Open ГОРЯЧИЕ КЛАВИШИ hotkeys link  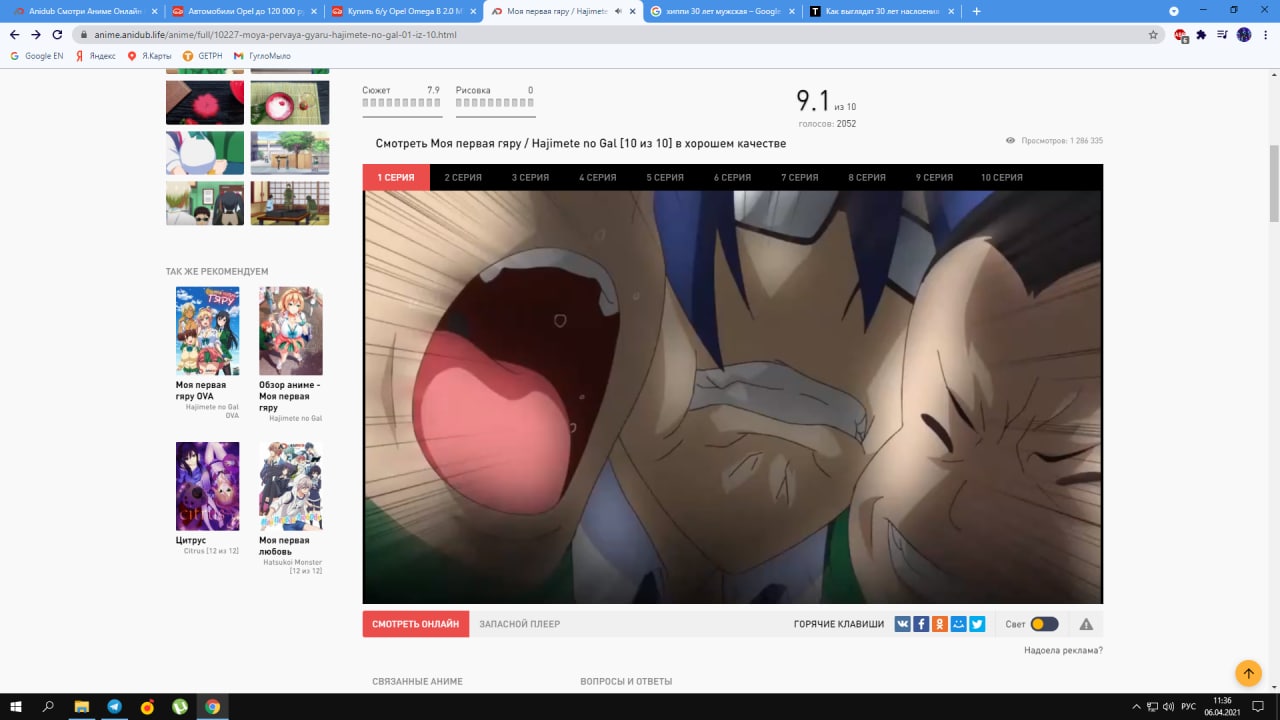pyautogui.click(x=839, y=624)
